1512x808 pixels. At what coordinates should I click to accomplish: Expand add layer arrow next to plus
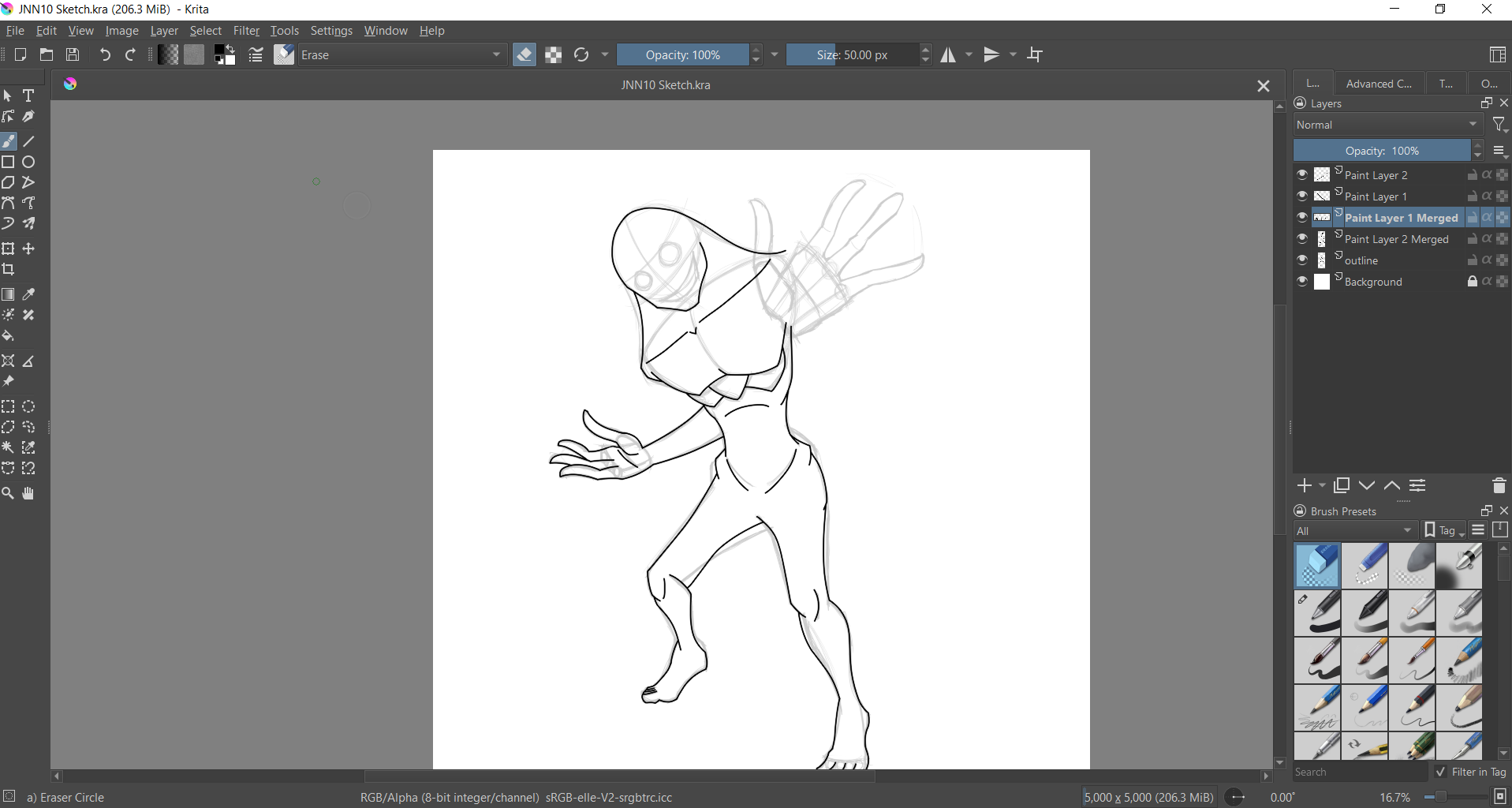[x=1322, y=485]
